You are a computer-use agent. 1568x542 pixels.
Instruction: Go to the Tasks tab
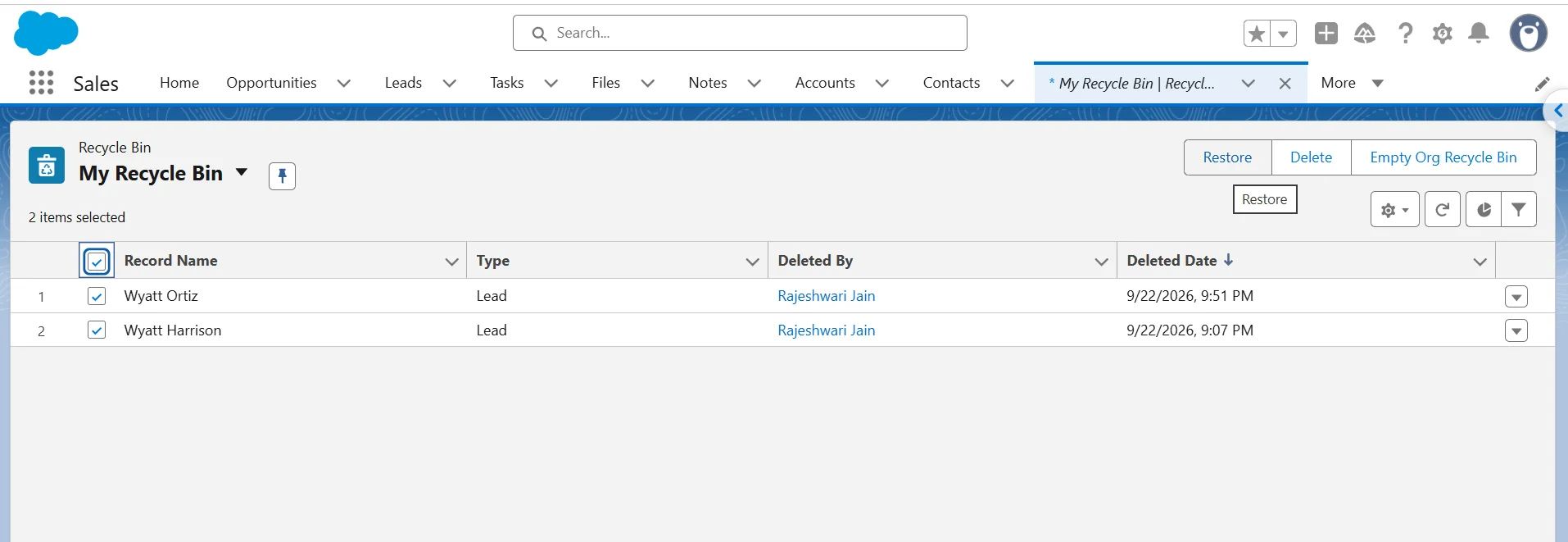pyautogui.click(x=506, y=83)
